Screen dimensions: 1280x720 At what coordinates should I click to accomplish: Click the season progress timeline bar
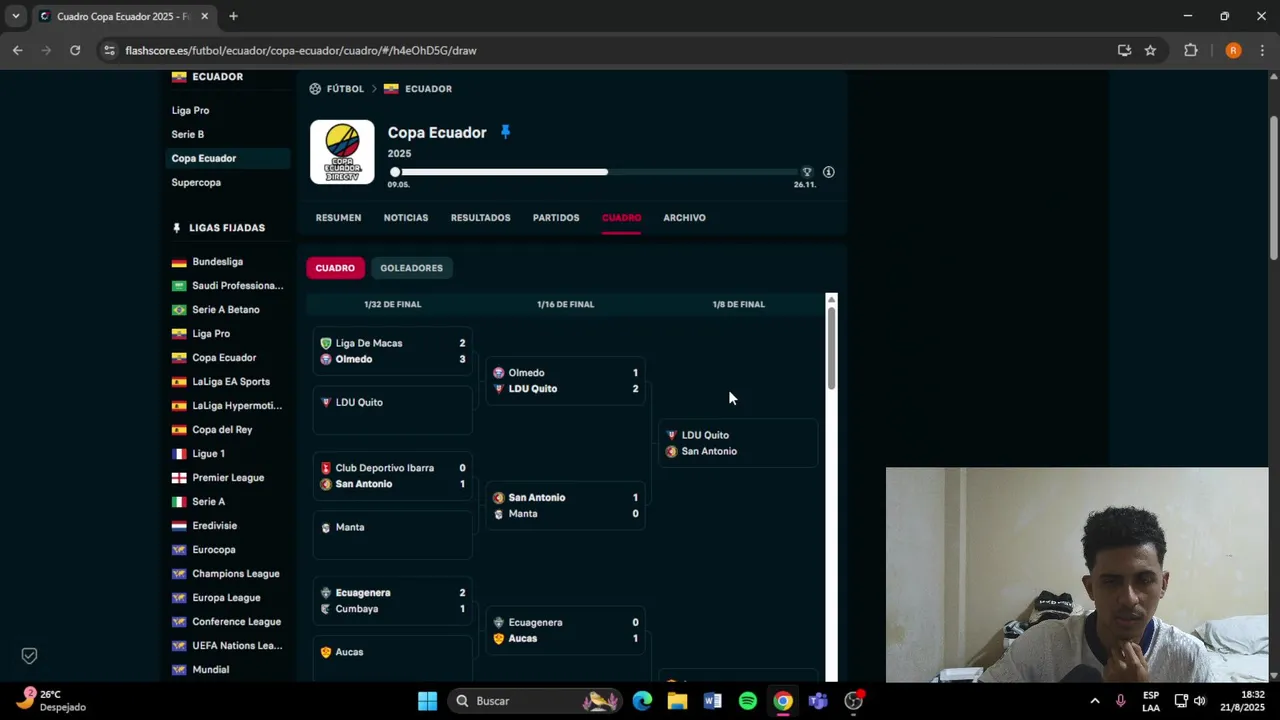[x=601, y=172]
